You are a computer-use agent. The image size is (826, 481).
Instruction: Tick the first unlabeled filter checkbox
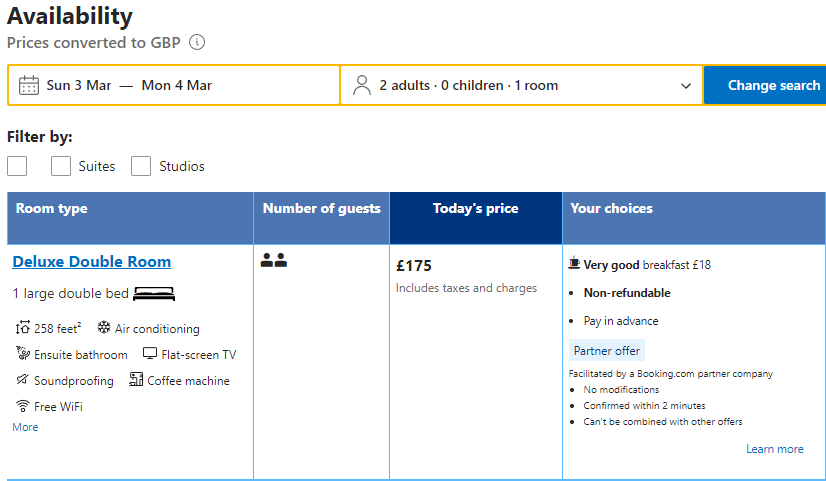17,166
